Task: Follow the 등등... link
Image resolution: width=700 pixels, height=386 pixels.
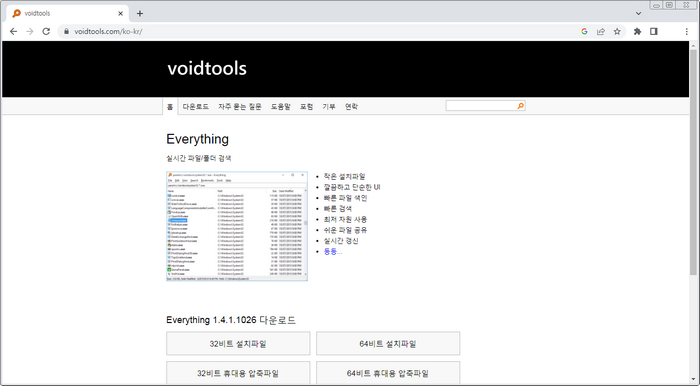Action: coord(333,252)
